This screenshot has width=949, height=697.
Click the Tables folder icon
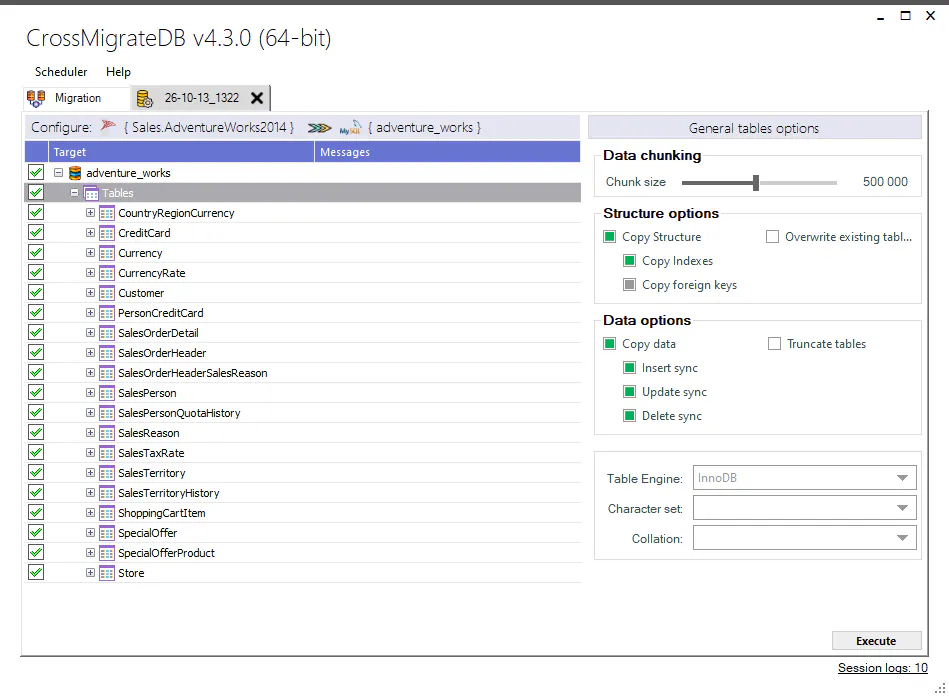tap(91, 194)
